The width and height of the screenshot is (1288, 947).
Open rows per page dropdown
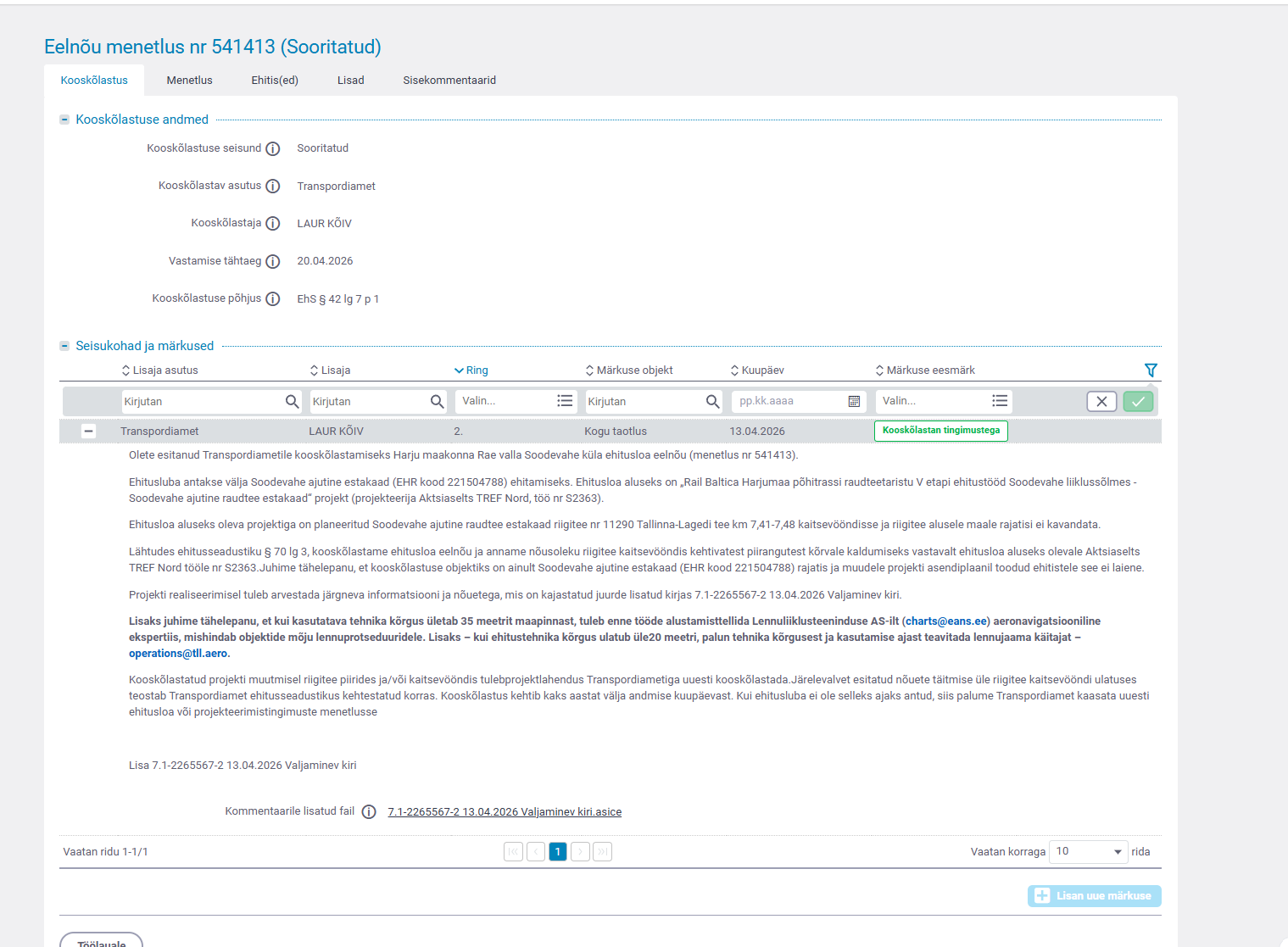pyautogui.click(x=1088, y=852)
